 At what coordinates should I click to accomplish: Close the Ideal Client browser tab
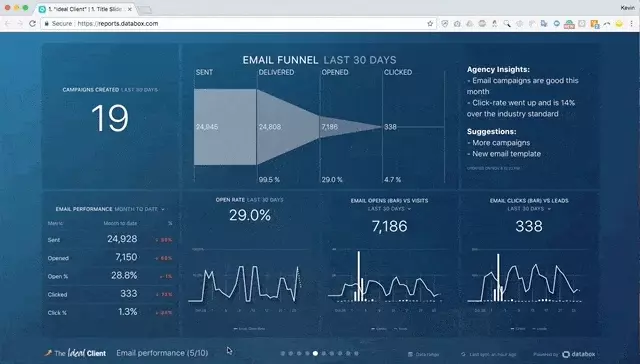(130, 9)
